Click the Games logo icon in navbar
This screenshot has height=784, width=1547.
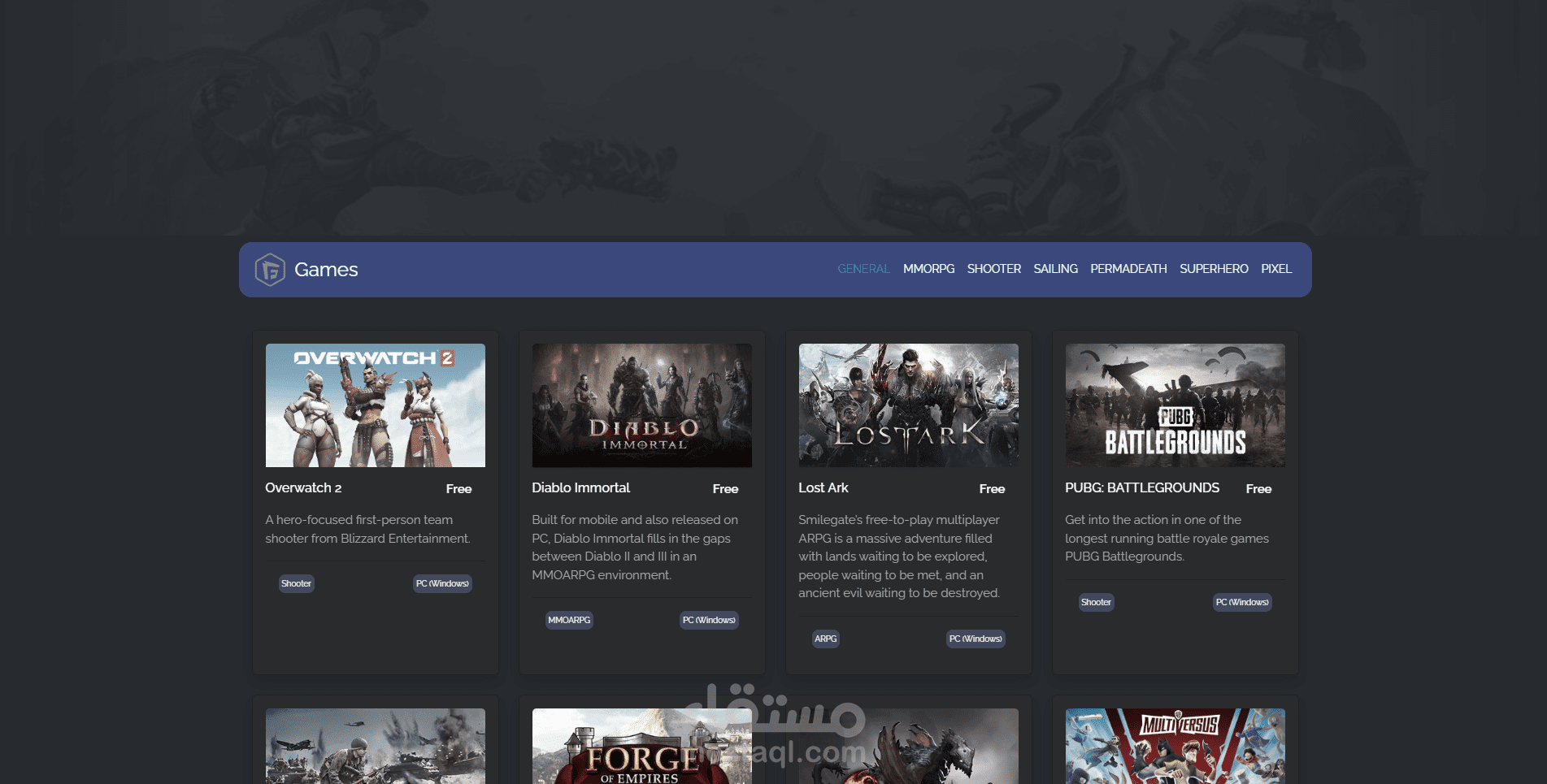pyautogui.click(x=270, y=270)
